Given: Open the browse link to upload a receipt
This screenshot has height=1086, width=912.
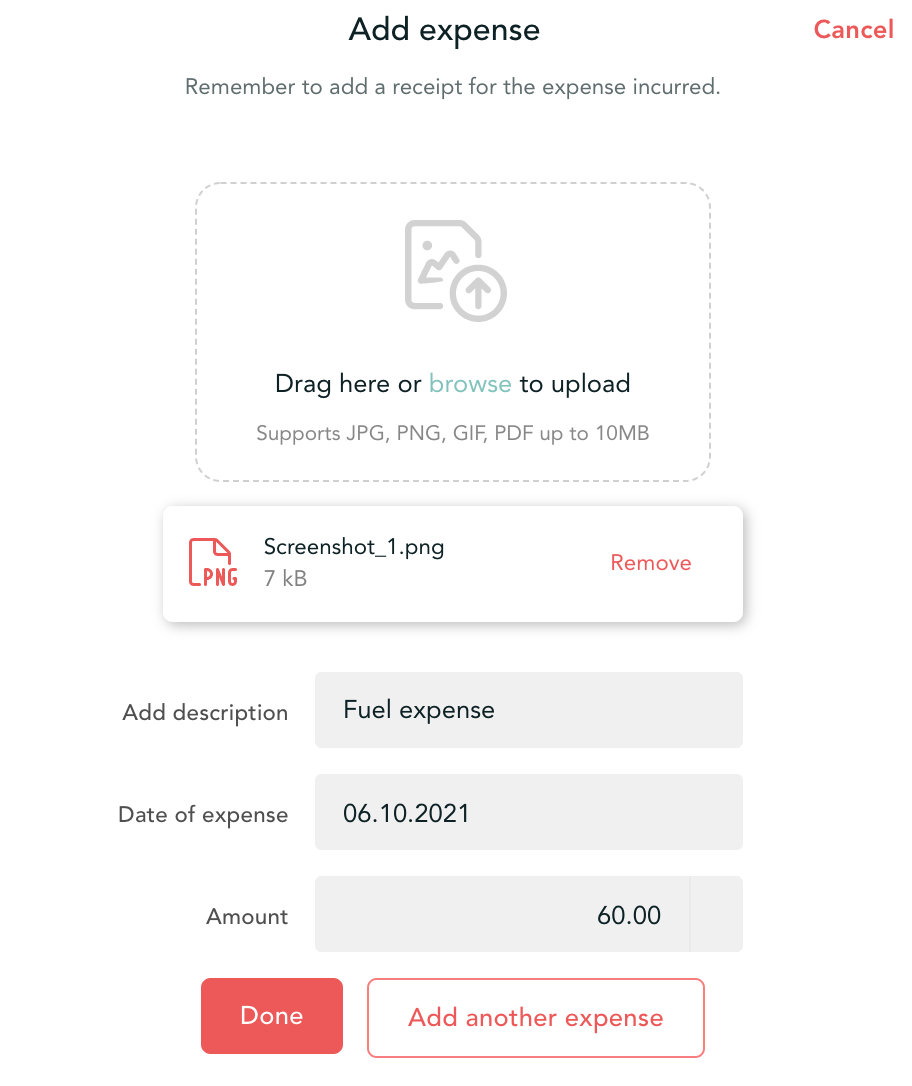Looking at the screenshot, I should (469, 383).
